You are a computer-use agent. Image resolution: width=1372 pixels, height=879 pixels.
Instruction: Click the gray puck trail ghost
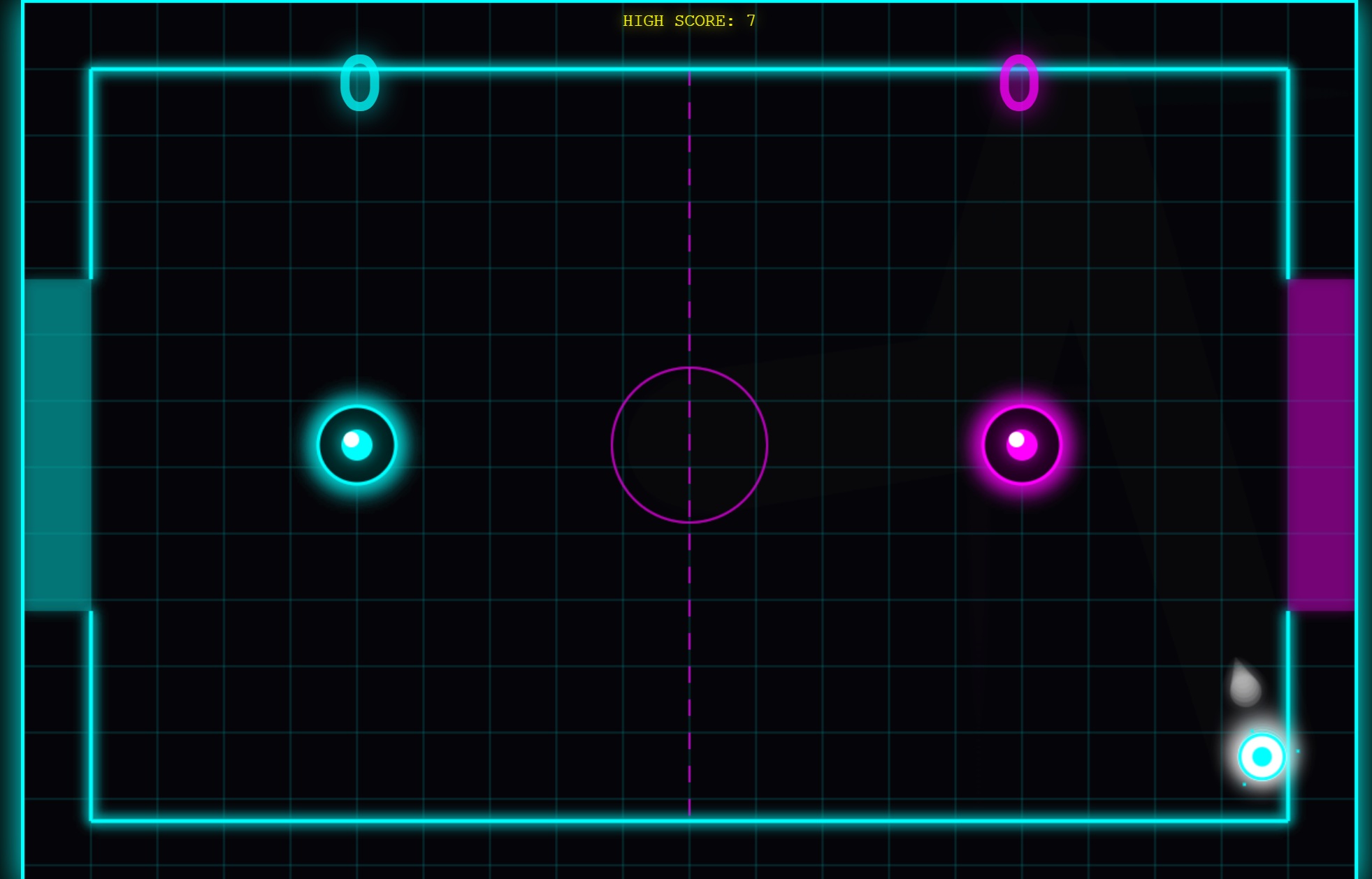click(1244, 686)
